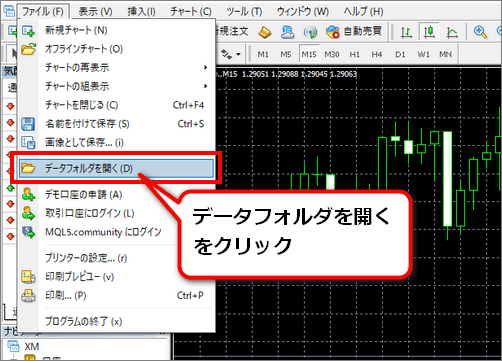Select 画像として保存... (i)
Image resolution: width=502 pixels, height=361 pixels.
click(117, 142)
